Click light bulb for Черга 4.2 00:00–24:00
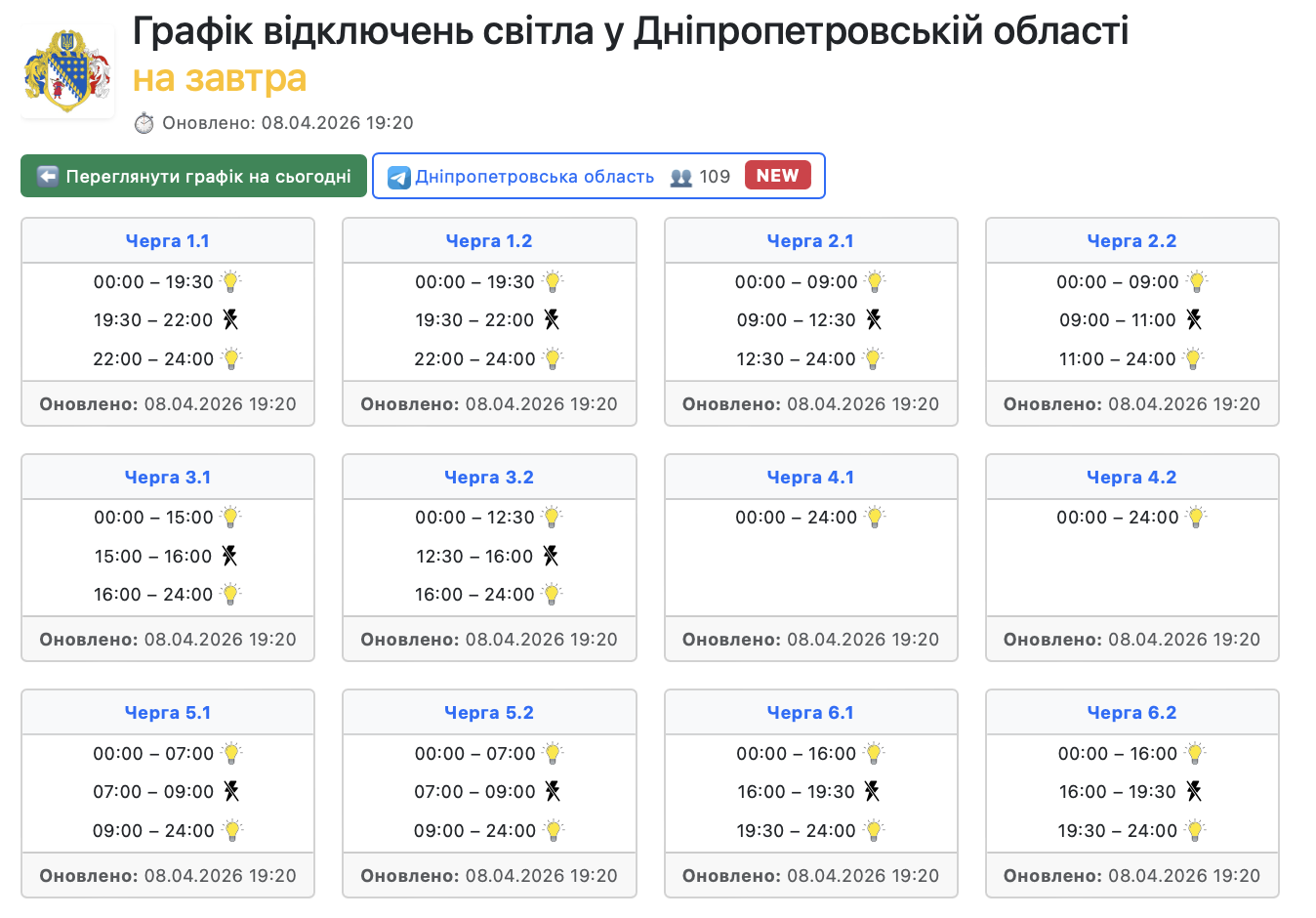 click(x=1196, y=517)
